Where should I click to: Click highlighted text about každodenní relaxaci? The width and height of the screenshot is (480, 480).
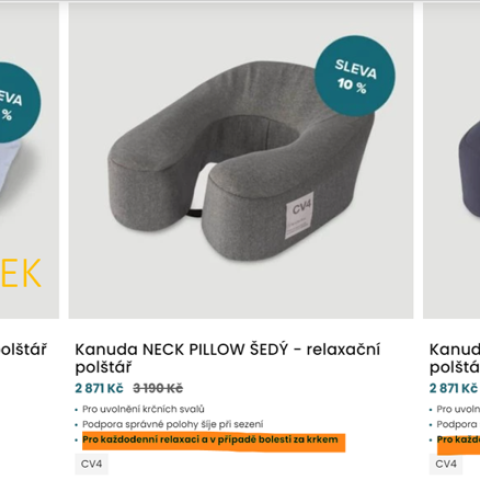click(x=210, y=440)
